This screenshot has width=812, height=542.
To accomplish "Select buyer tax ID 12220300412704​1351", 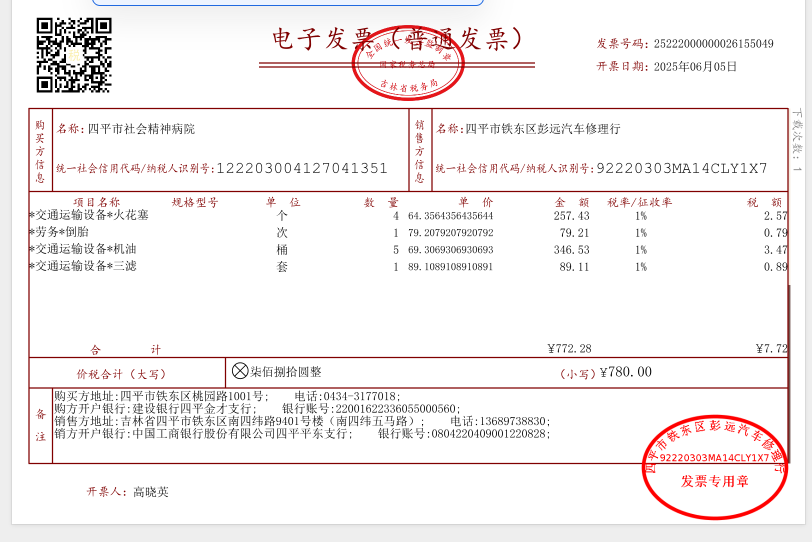I will pos(302,168).
